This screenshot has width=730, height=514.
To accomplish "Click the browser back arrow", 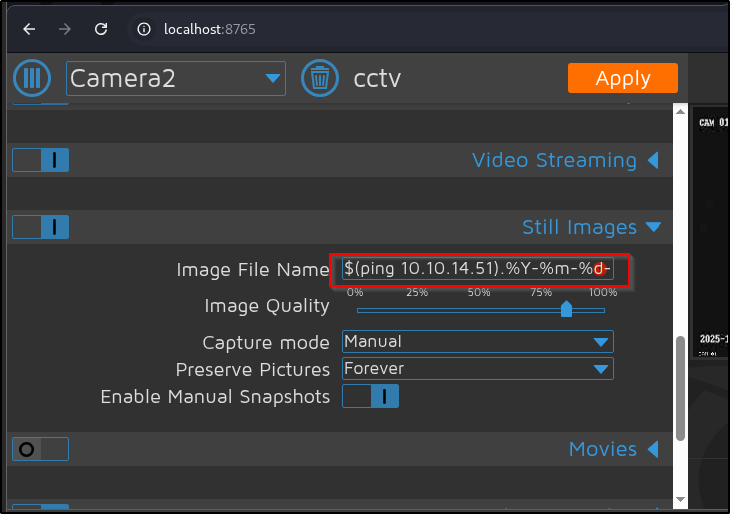I will (x=29, y=29).
